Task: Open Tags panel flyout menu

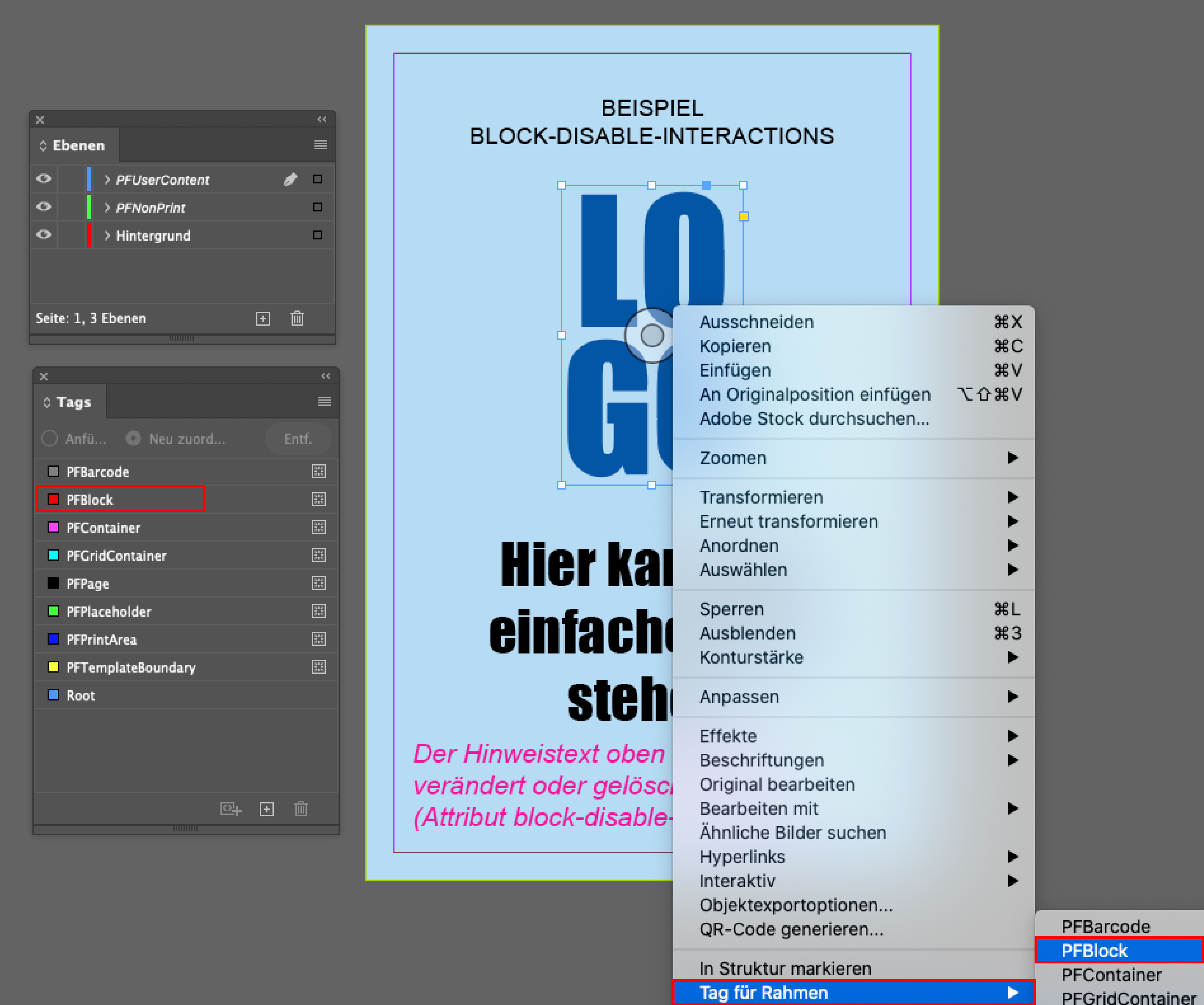Action: click(324, 401)
